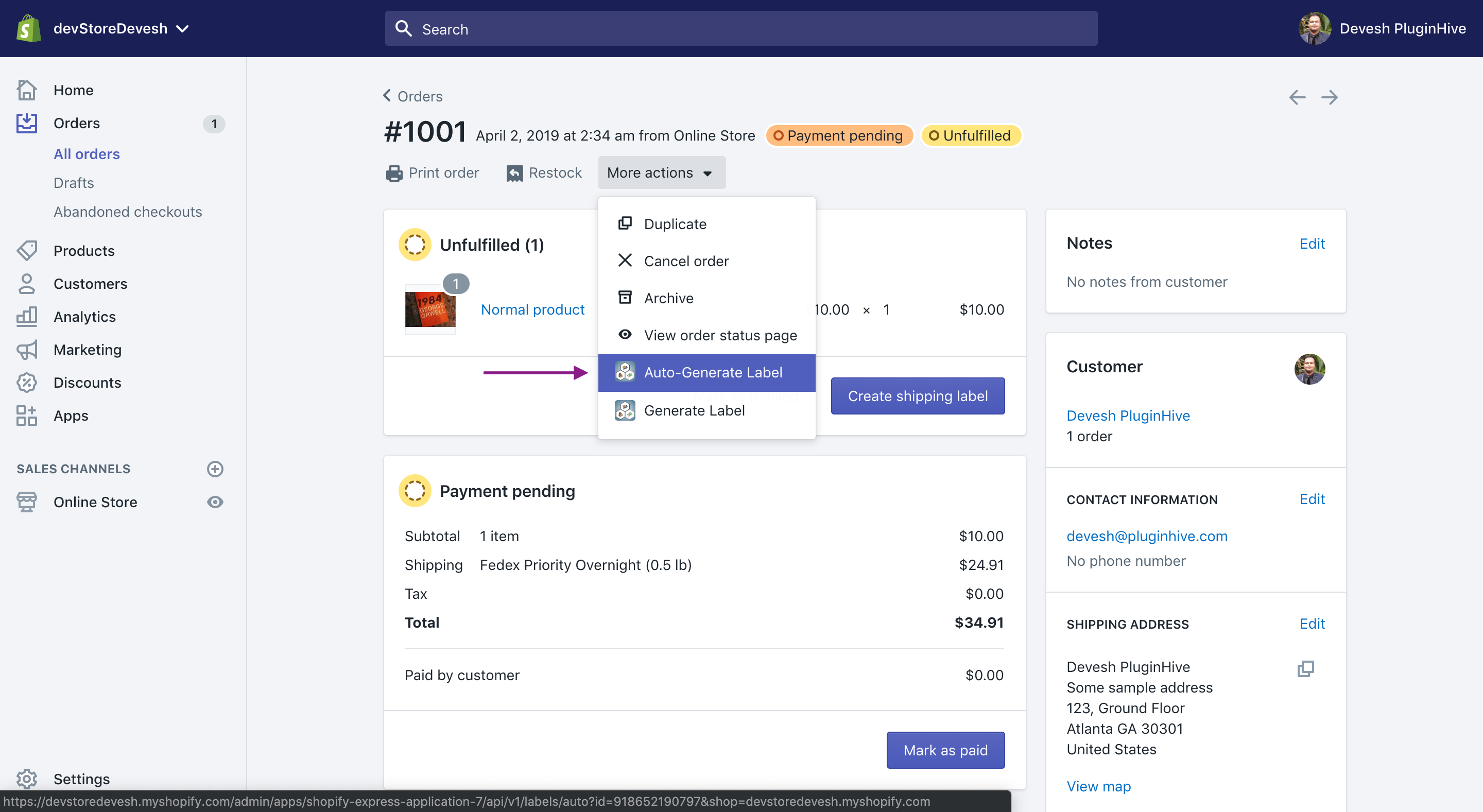This screenshot has height=812, width=1483.
Task: Open the View map link
Action: tap(1098, 786)
